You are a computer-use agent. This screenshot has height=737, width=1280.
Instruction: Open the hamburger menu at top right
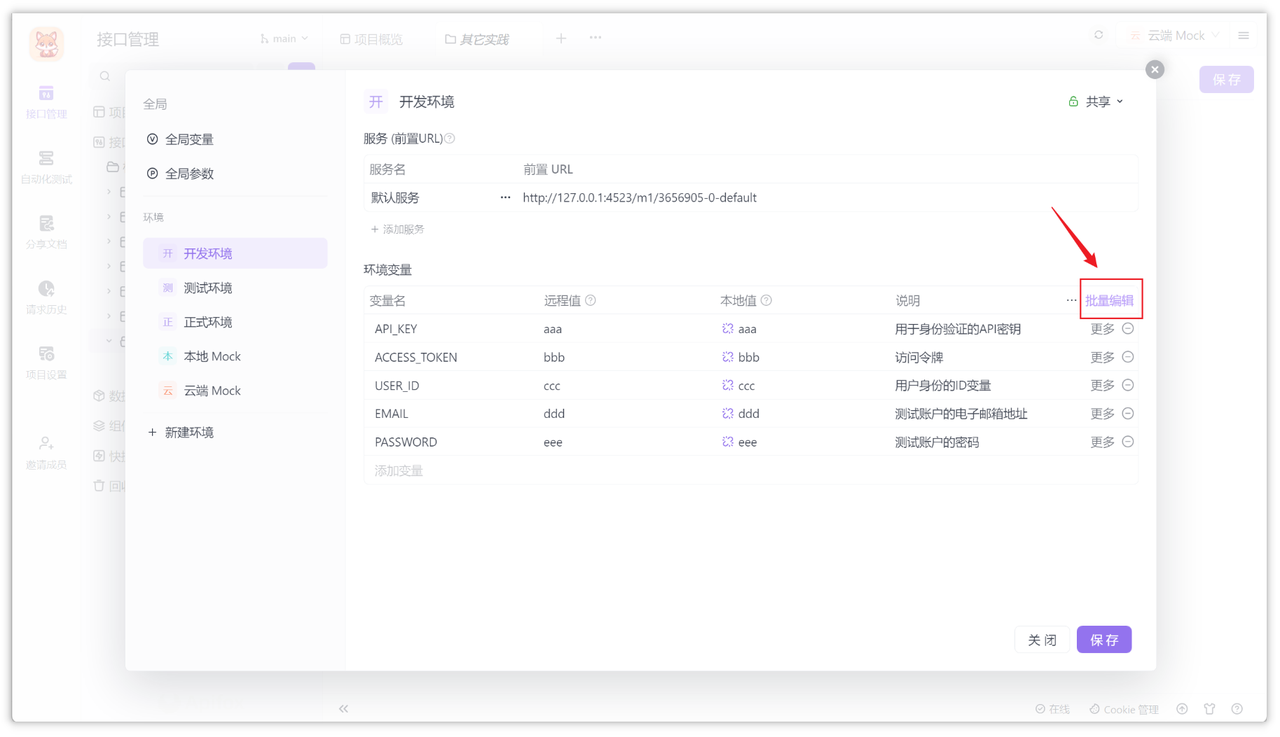1243,35
